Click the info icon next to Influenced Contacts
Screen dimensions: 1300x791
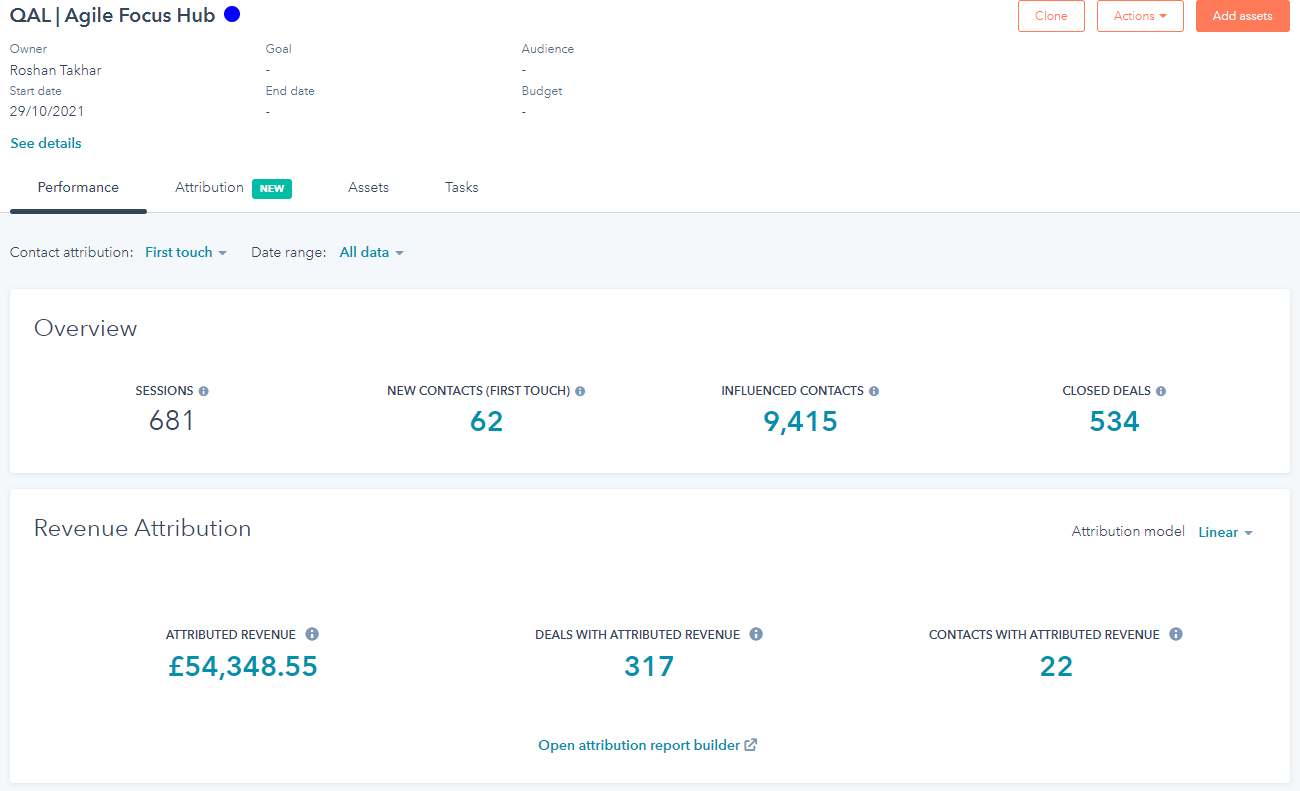(x=874, y=391)
